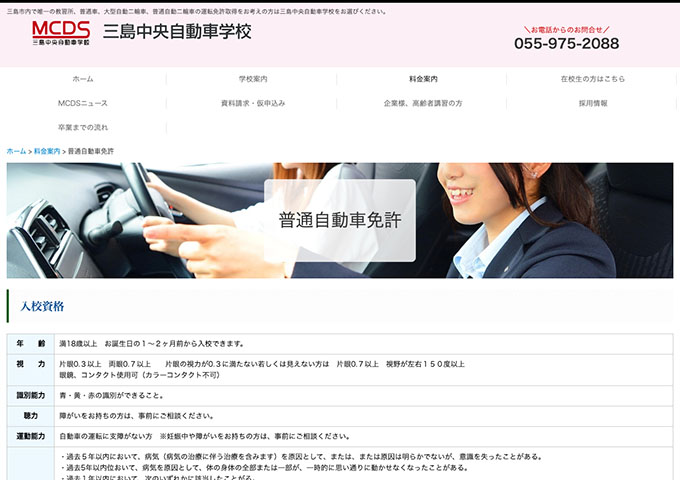Click the 三島中央自動車学校 site title

(177, 32)
